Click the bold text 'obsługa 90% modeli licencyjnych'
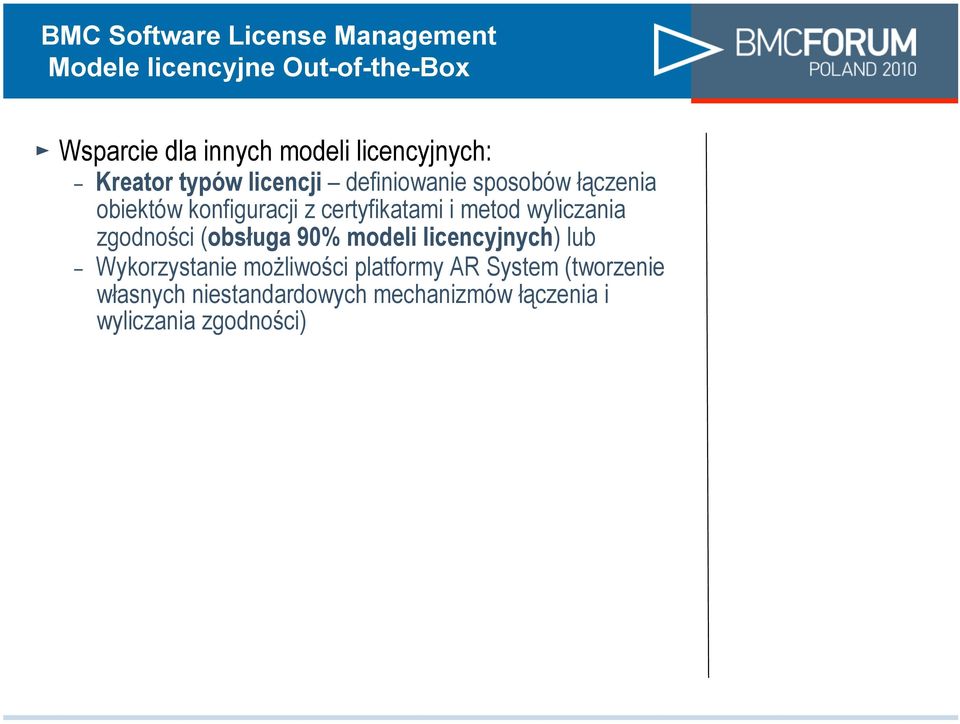This screenshot has width=960, height=724. pos(380,237)
